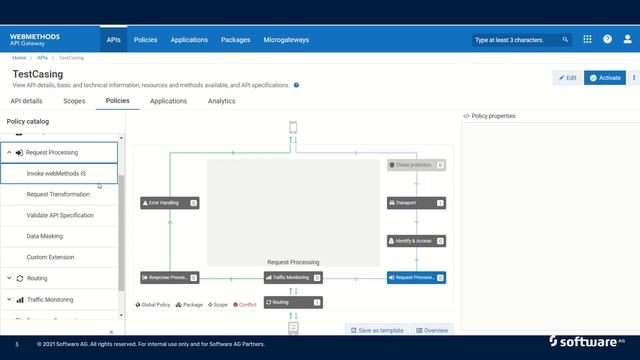
Task: Select the Threat protection stage node
Action: (416, 165)
